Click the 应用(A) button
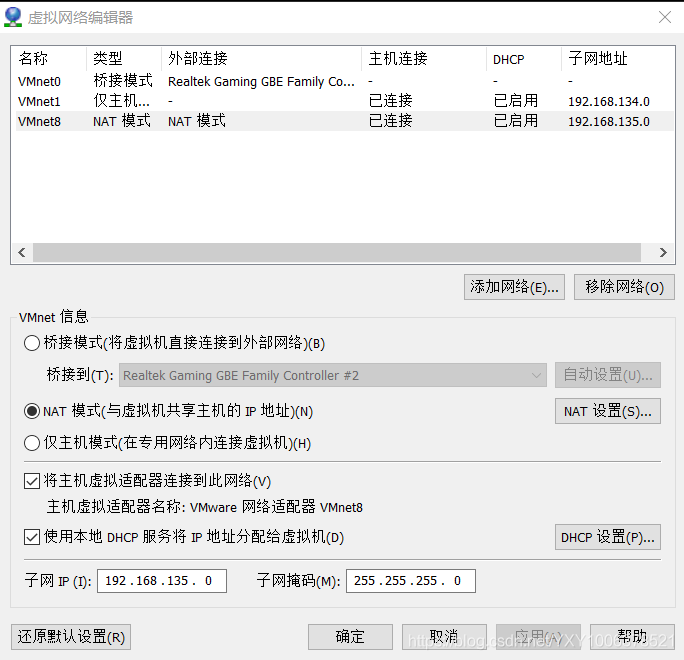Screen dimensions: 684x660 (538, 637)
